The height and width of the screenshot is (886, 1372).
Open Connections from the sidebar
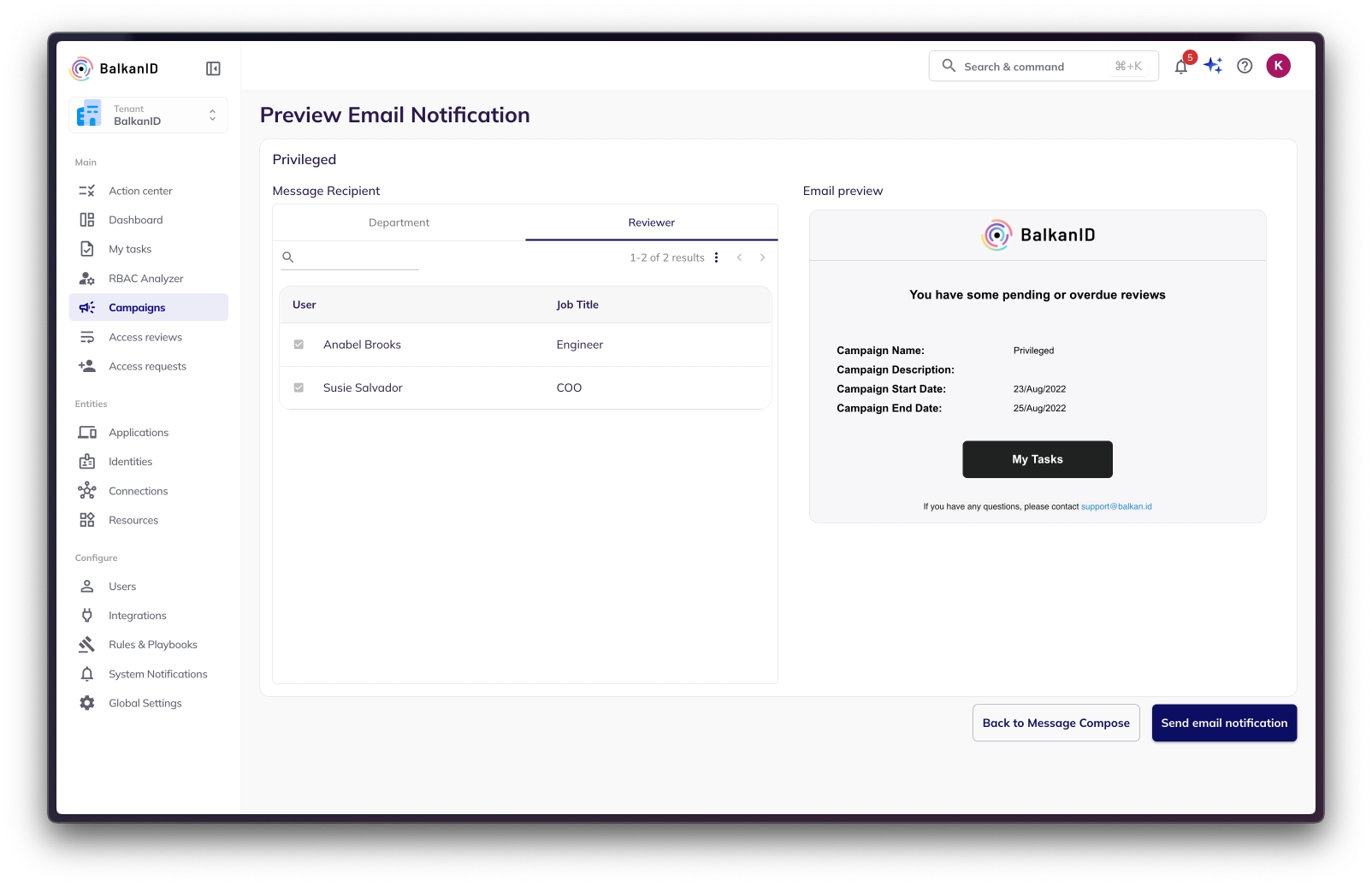(x=138, y=491)
